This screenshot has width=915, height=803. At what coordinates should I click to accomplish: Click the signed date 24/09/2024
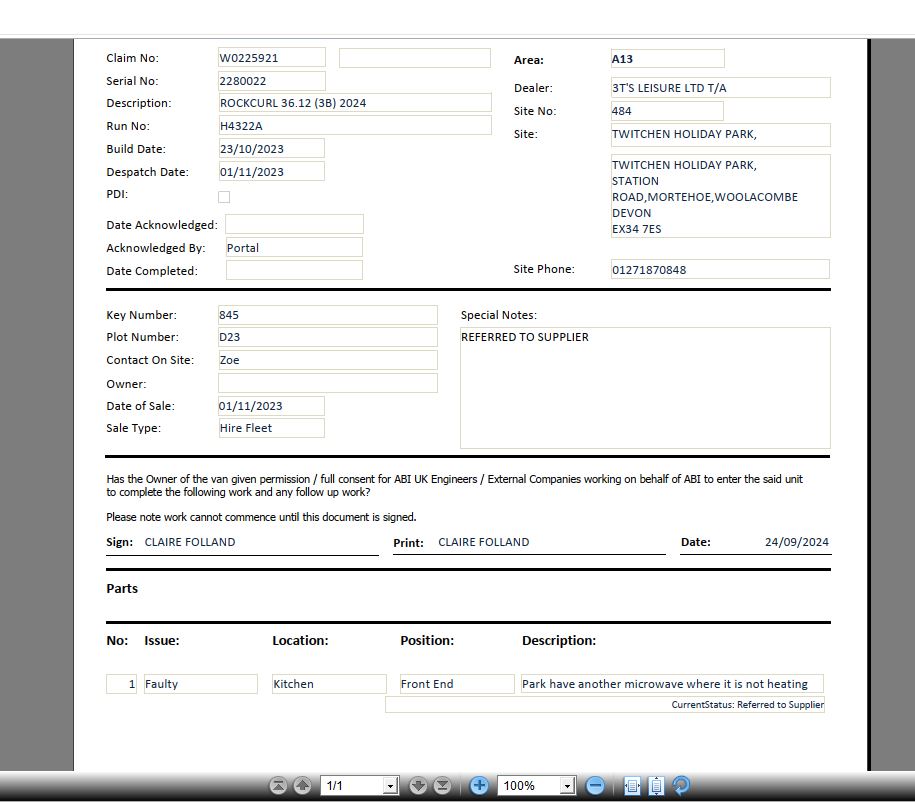pos(797,542)
